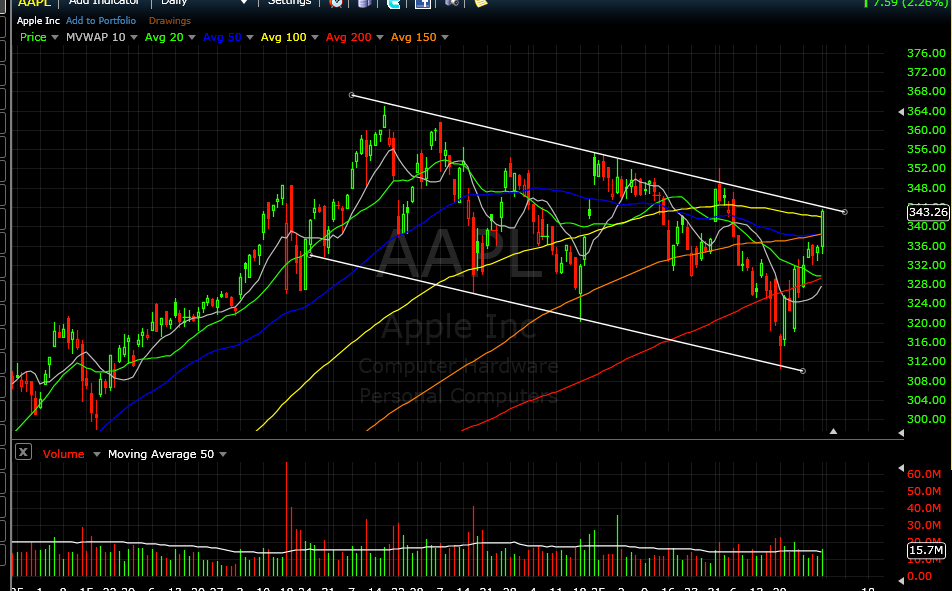Viewport: 952px width, 591px height.
Task: Click the MVWAP 10 indicator label
Action: [95, 37]
